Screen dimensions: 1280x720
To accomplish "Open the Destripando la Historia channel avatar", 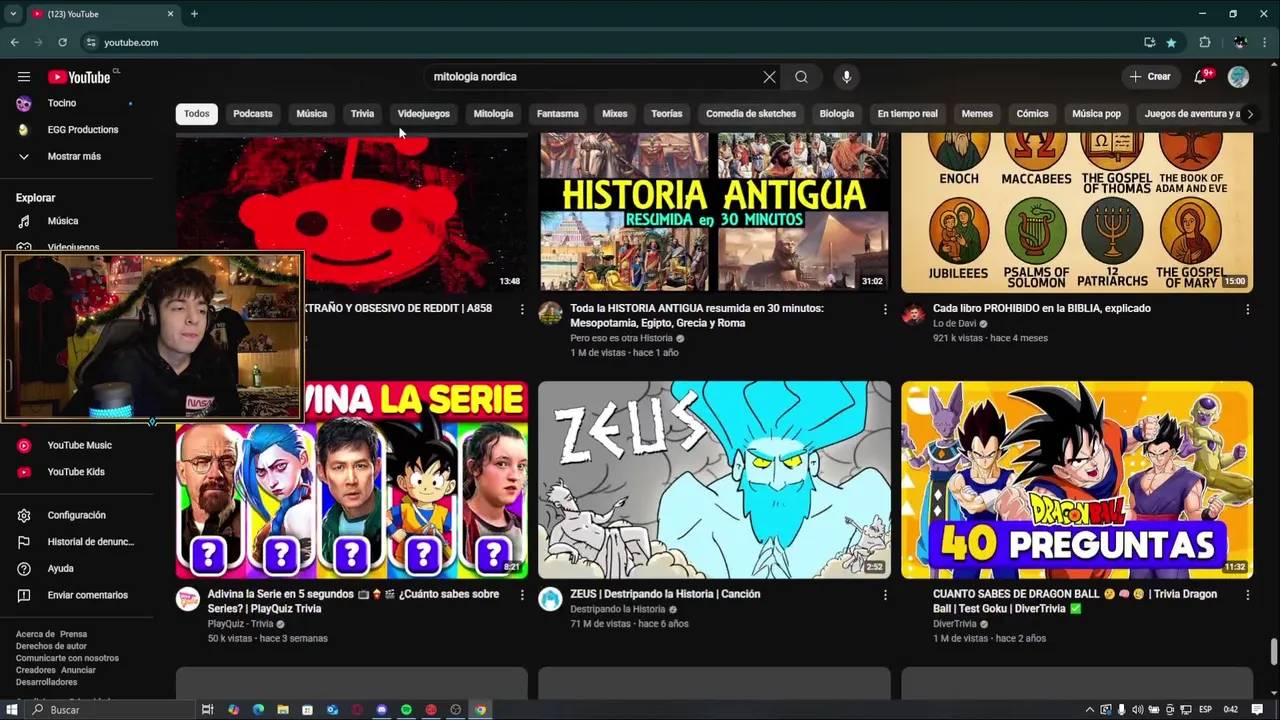I will coord(550,599).
